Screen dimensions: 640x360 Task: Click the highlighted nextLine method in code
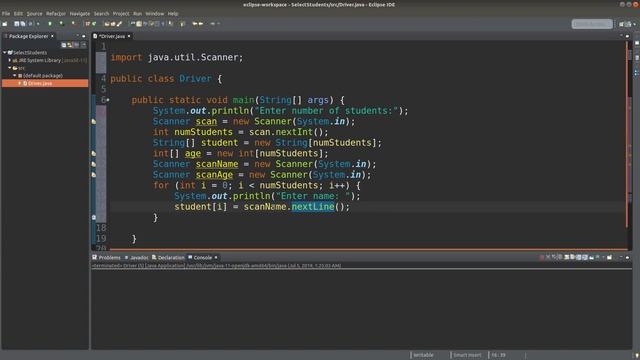click(313, 207)
